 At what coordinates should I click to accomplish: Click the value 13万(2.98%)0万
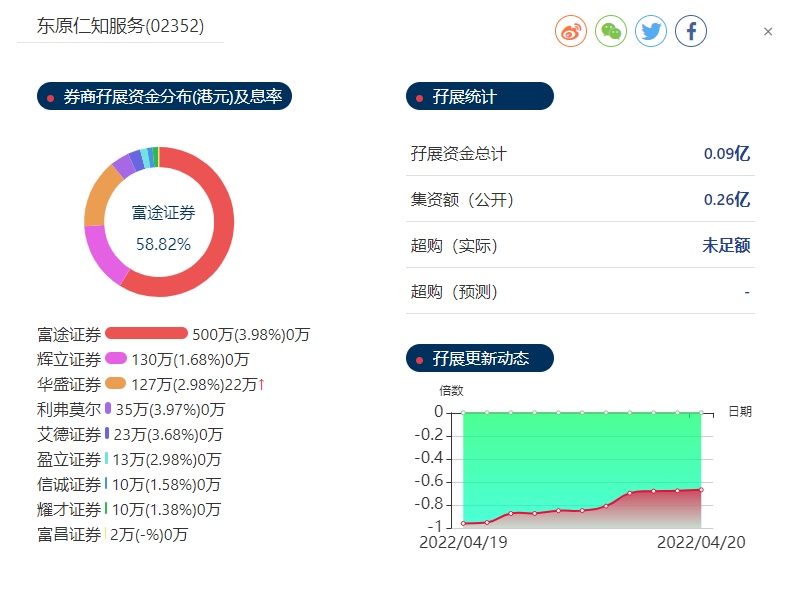tap(167, 460)
